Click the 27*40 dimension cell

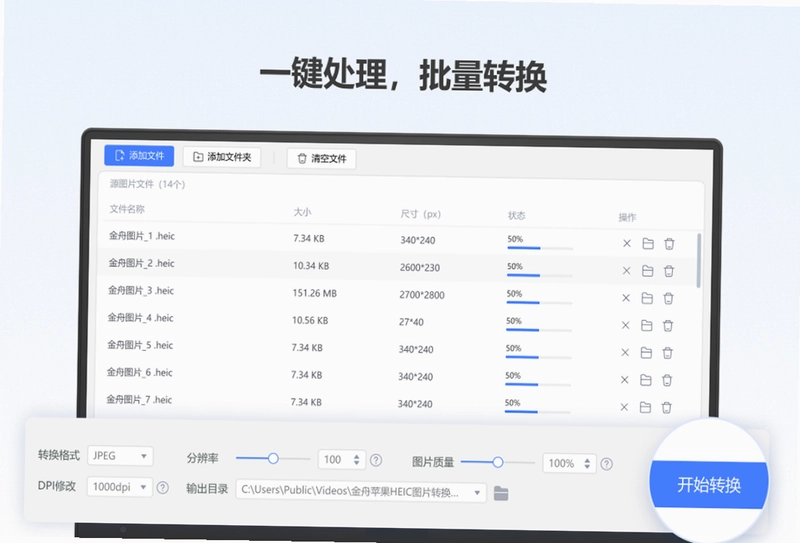tap(411, 322)
